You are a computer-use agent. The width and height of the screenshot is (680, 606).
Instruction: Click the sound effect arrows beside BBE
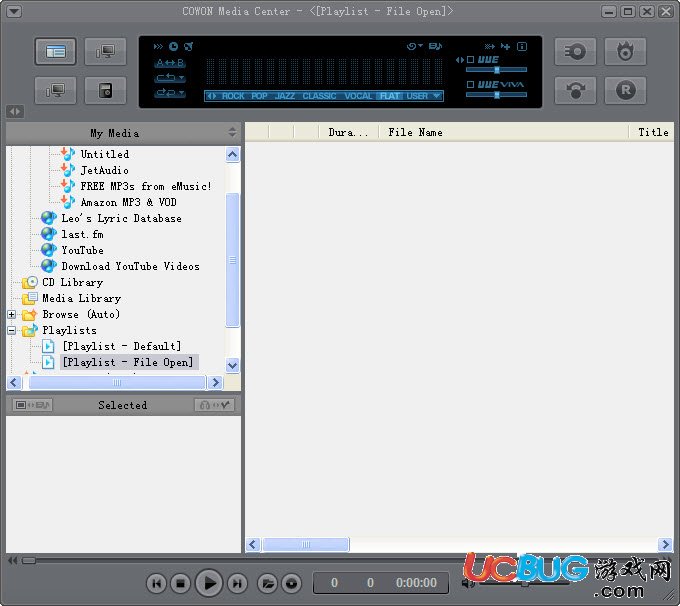[460, 60]
